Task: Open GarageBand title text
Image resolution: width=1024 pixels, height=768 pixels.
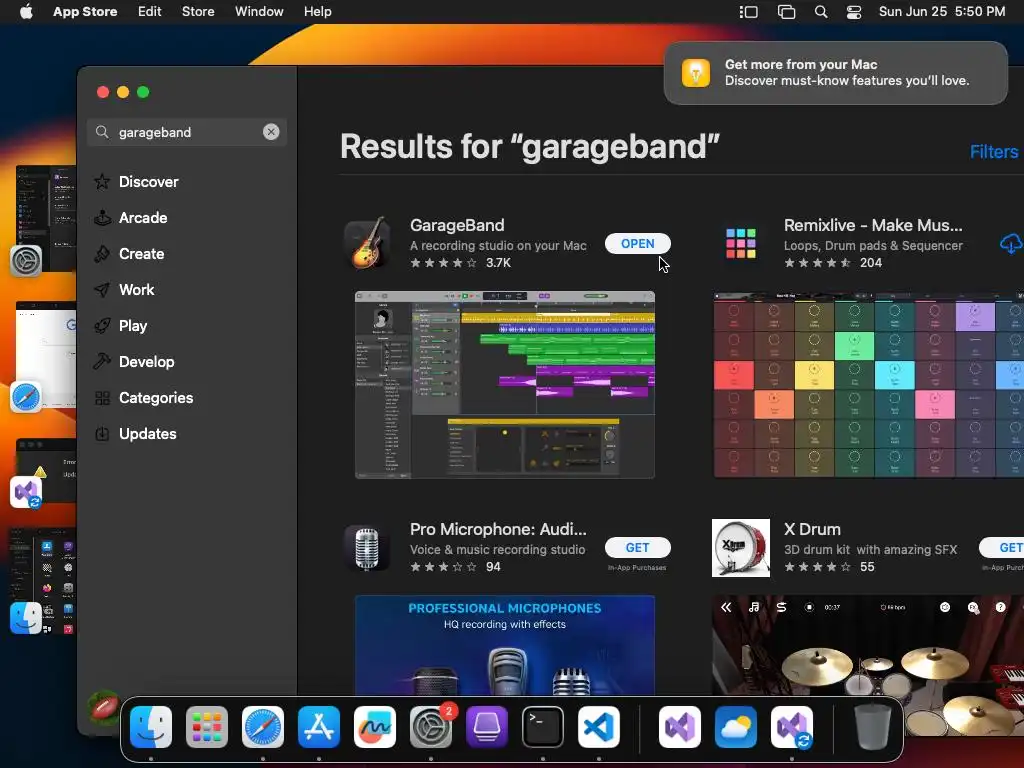Action: [x=457, y=225]
